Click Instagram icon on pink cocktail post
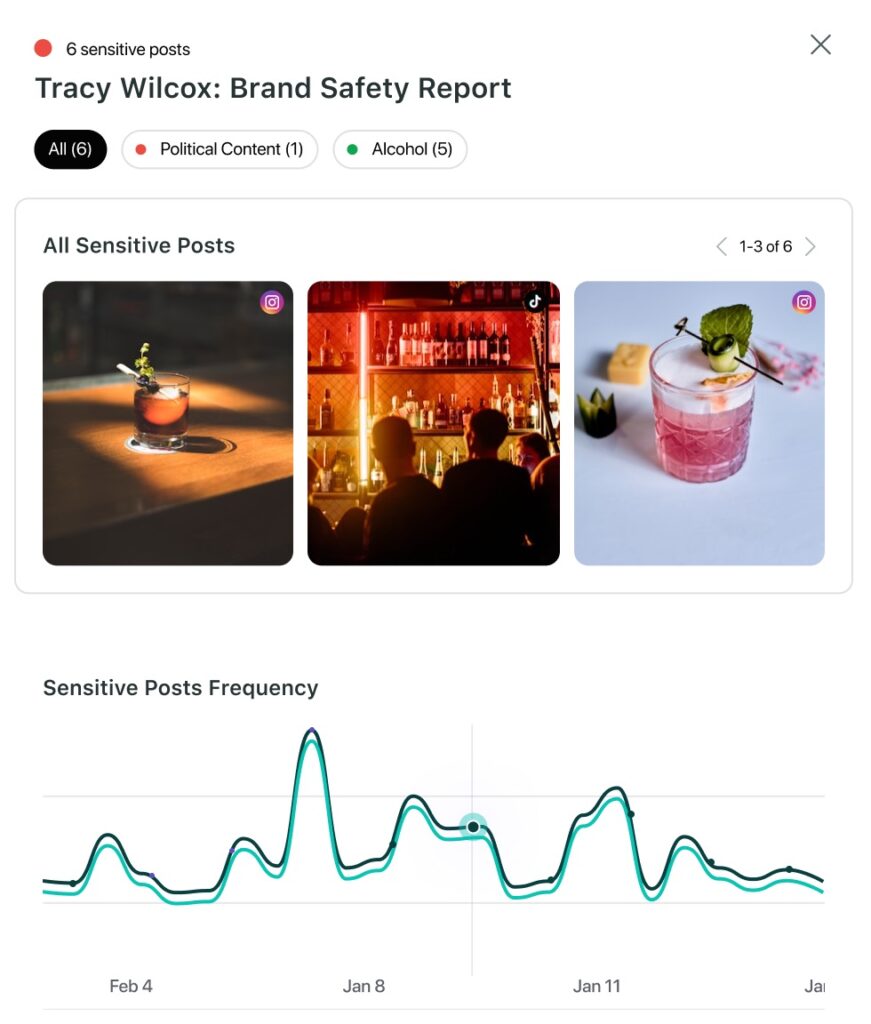Image resolution: width=871 pixels, height=1024 pixels. tap(804, 302)
